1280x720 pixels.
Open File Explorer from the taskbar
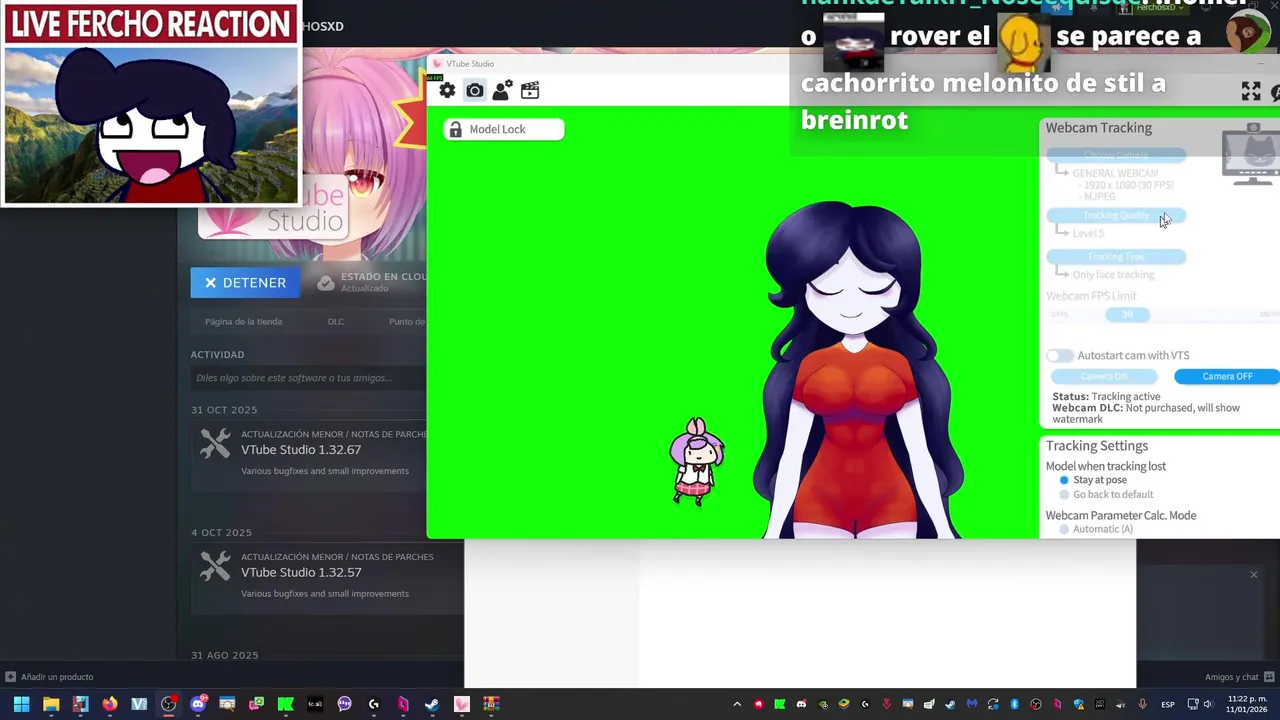pyautogui.click(x=51, y=704)
